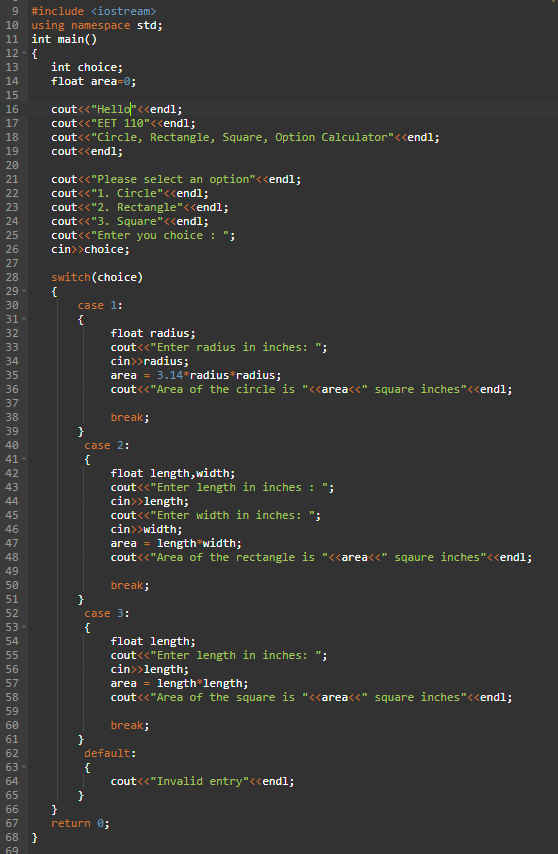Screen dimensions: 558x854
Task: Click 'float length;' on line 54
Action: click(x=153, y=642)
